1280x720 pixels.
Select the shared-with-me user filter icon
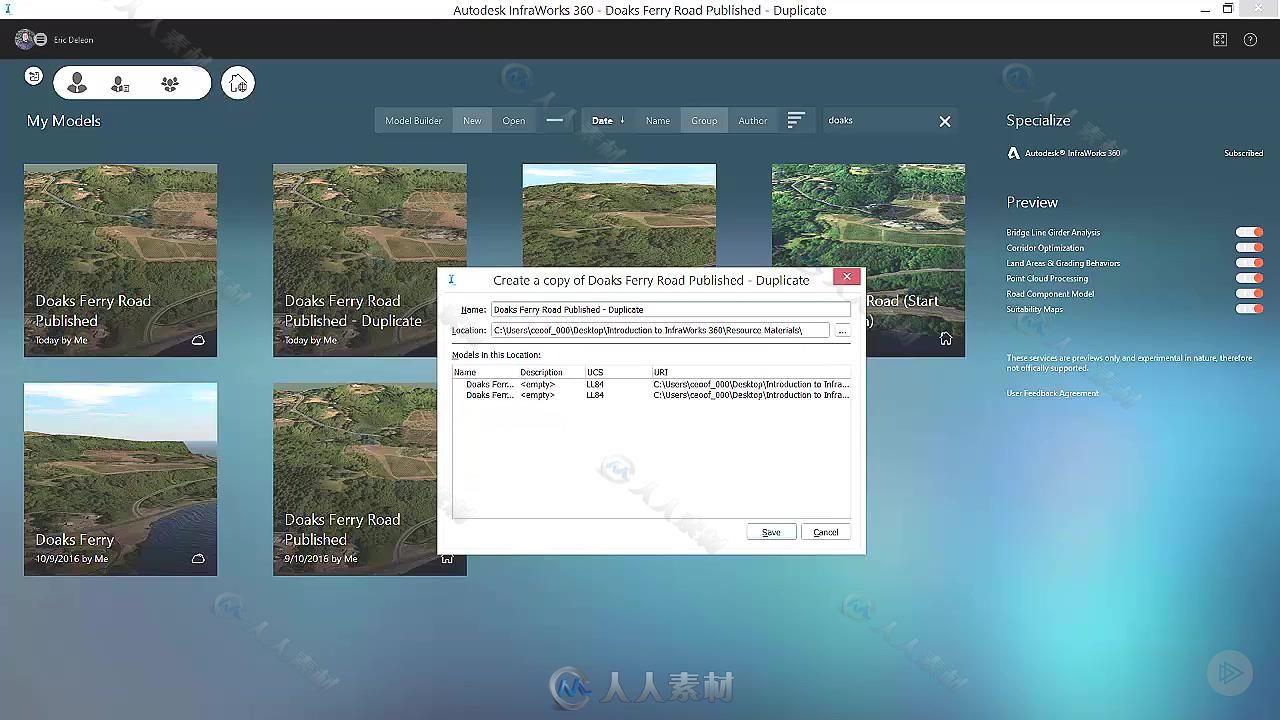click(121, 84)
